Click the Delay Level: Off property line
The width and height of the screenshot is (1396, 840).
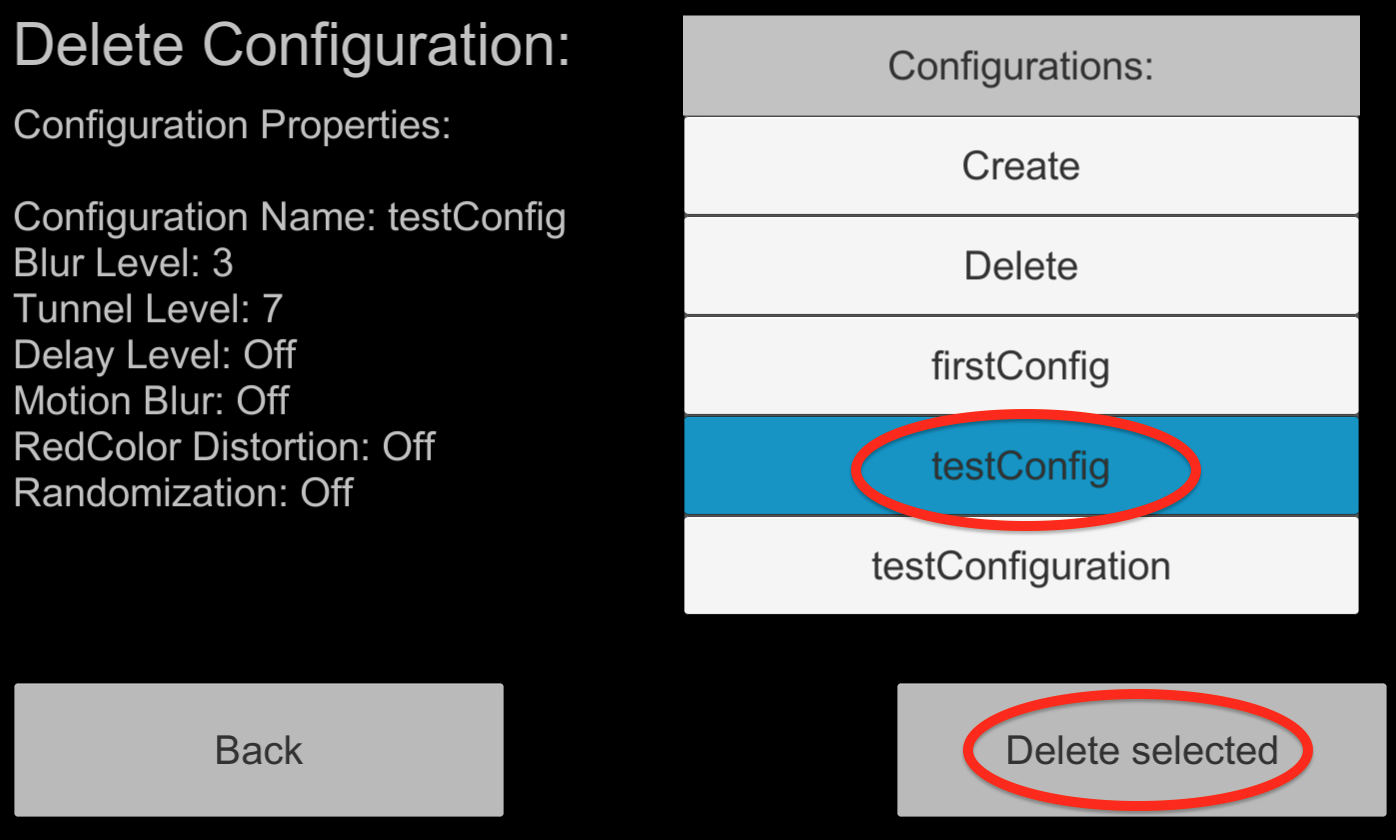pyautogui.click(x=155, y=355)
